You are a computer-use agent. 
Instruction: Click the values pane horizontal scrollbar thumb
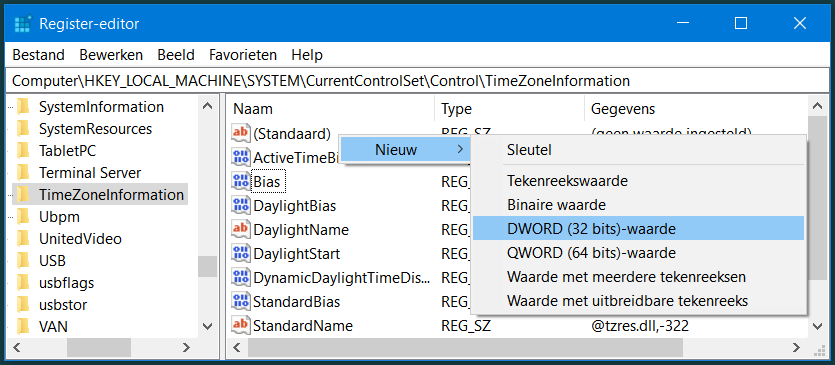click(x=465, y=347)
